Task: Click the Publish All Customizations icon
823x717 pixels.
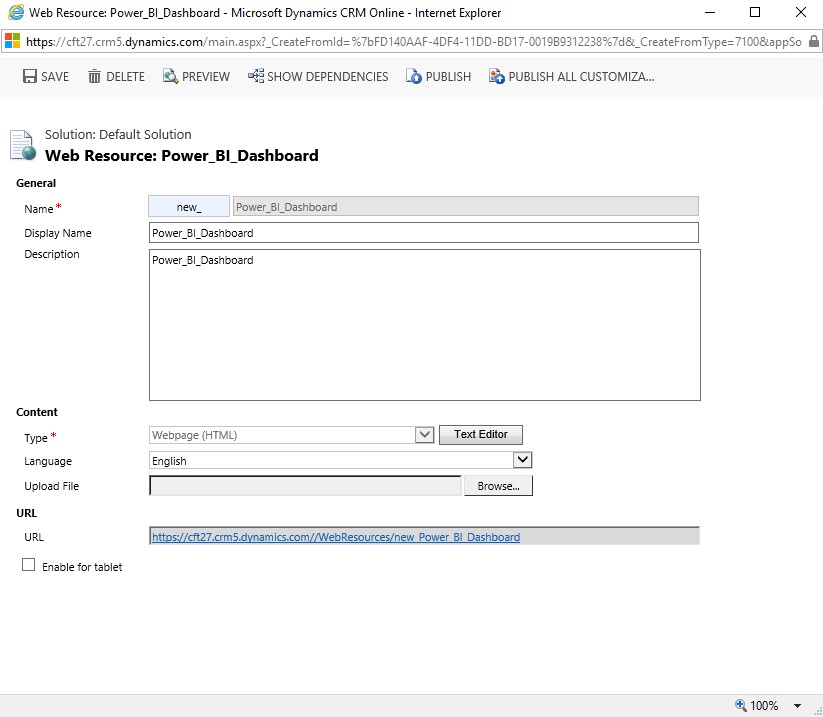Action: pyautogui.click(x=496, y=77)
